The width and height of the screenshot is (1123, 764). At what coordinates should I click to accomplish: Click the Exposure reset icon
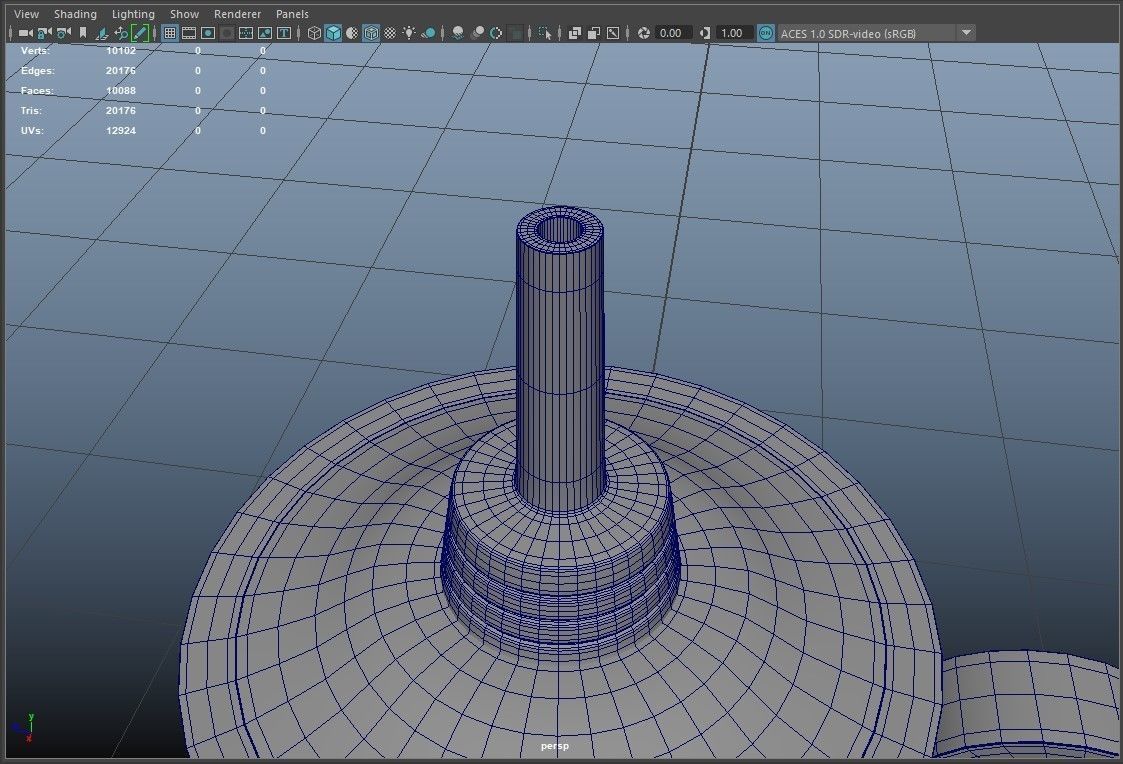coord(643,33)
